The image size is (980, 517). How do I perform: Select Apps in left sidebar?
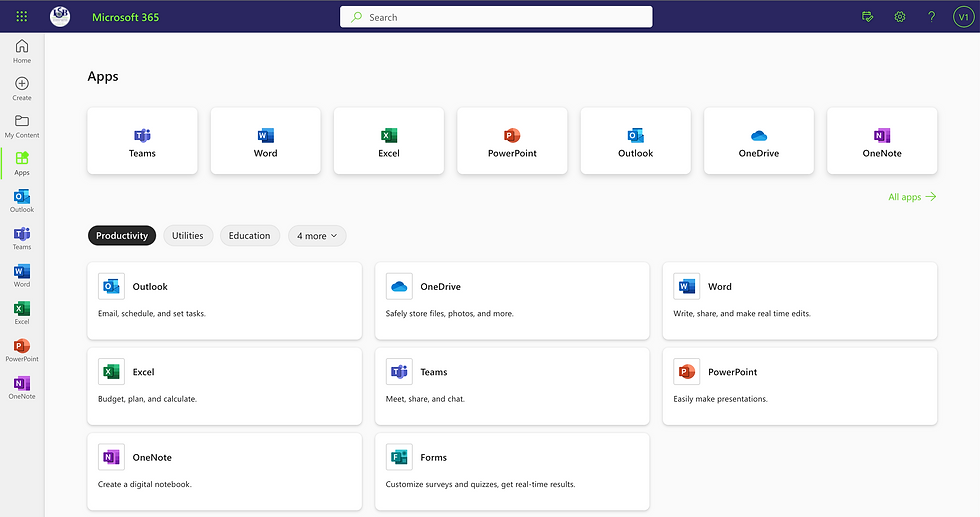pyautogui.click(x=22, y=163)
